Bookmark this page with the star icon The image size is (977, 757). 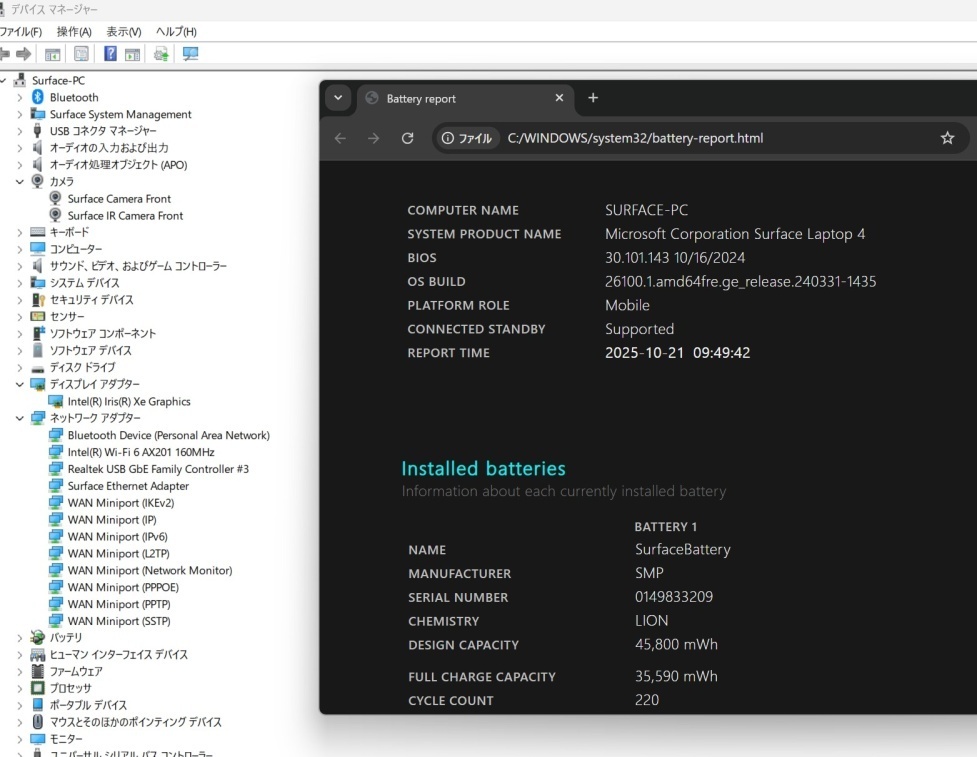pos(947,138)
